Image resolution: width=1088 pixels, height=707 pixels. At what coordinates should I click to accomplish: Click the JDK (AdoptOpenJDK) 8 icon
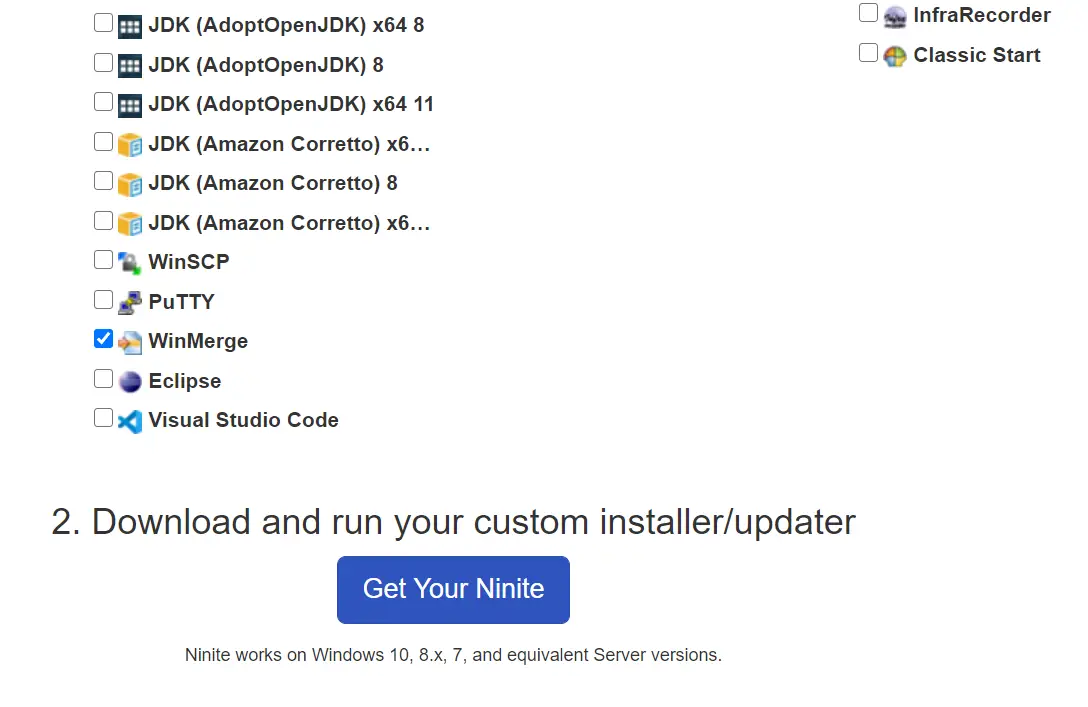pos(130,66)
